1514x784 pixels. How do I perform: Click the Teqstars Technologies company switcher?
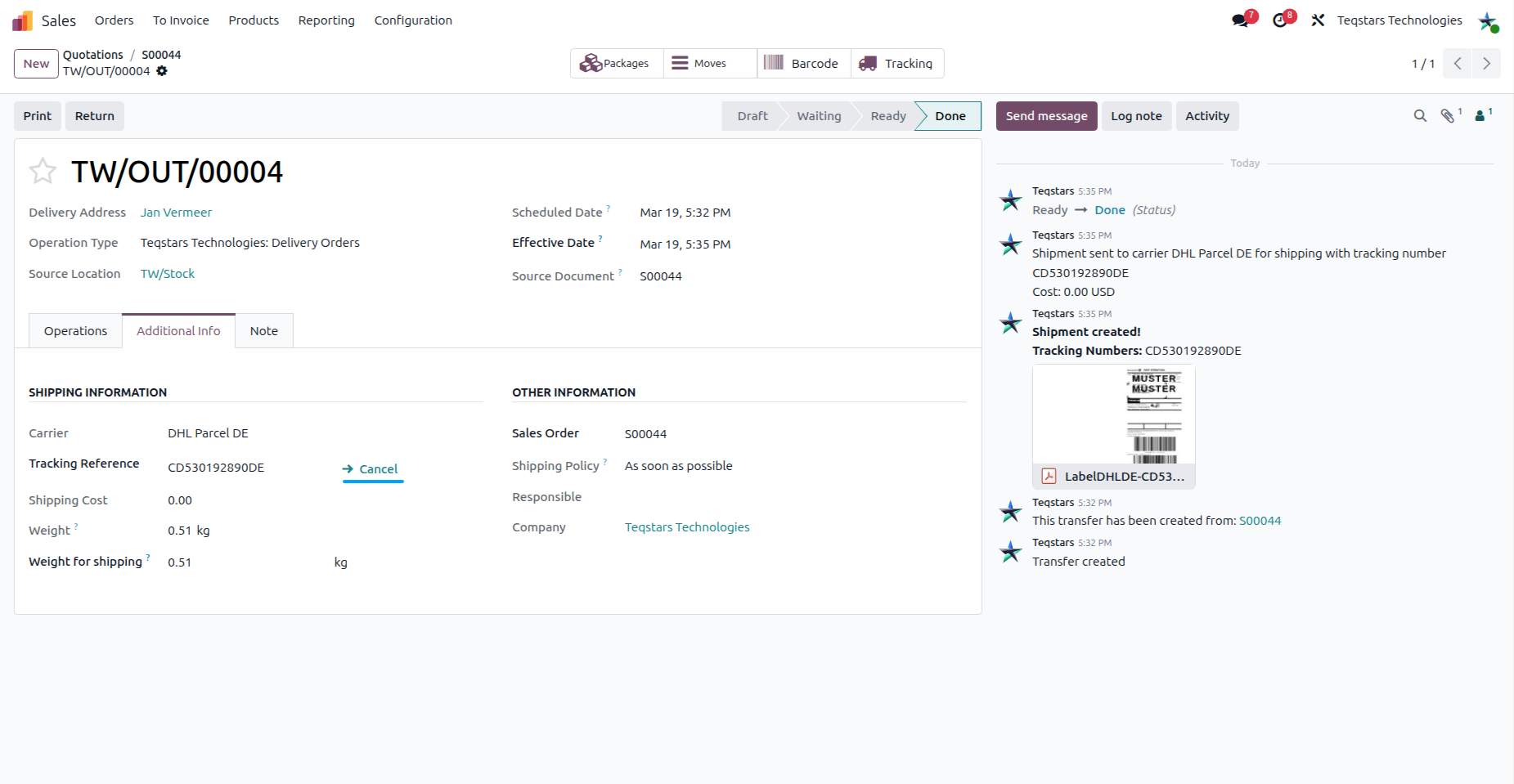[1399, 20]
